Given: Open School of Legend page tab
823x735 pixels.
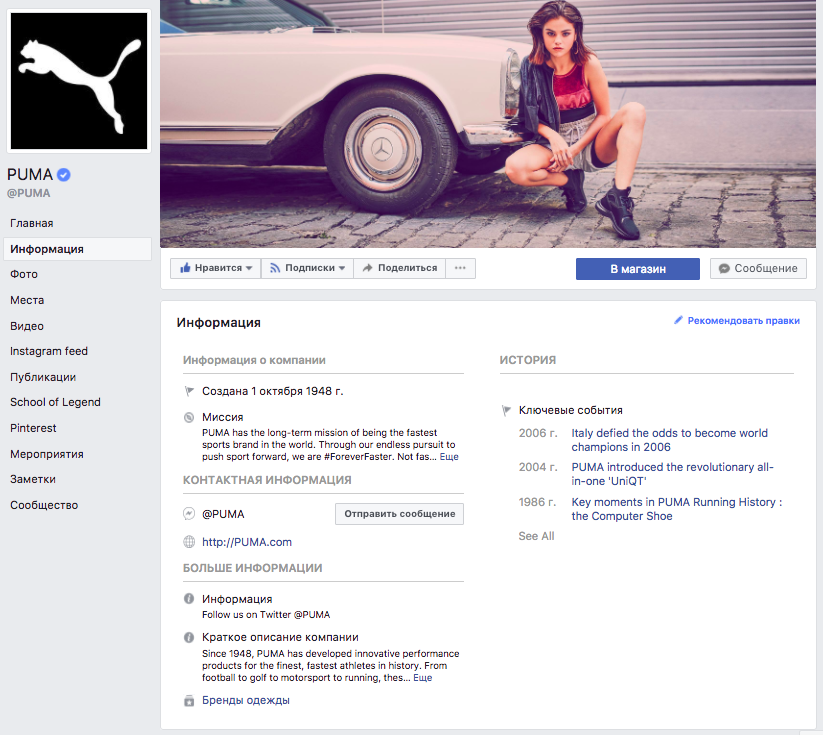Looking at the screenshot, I should coord(55,402).
